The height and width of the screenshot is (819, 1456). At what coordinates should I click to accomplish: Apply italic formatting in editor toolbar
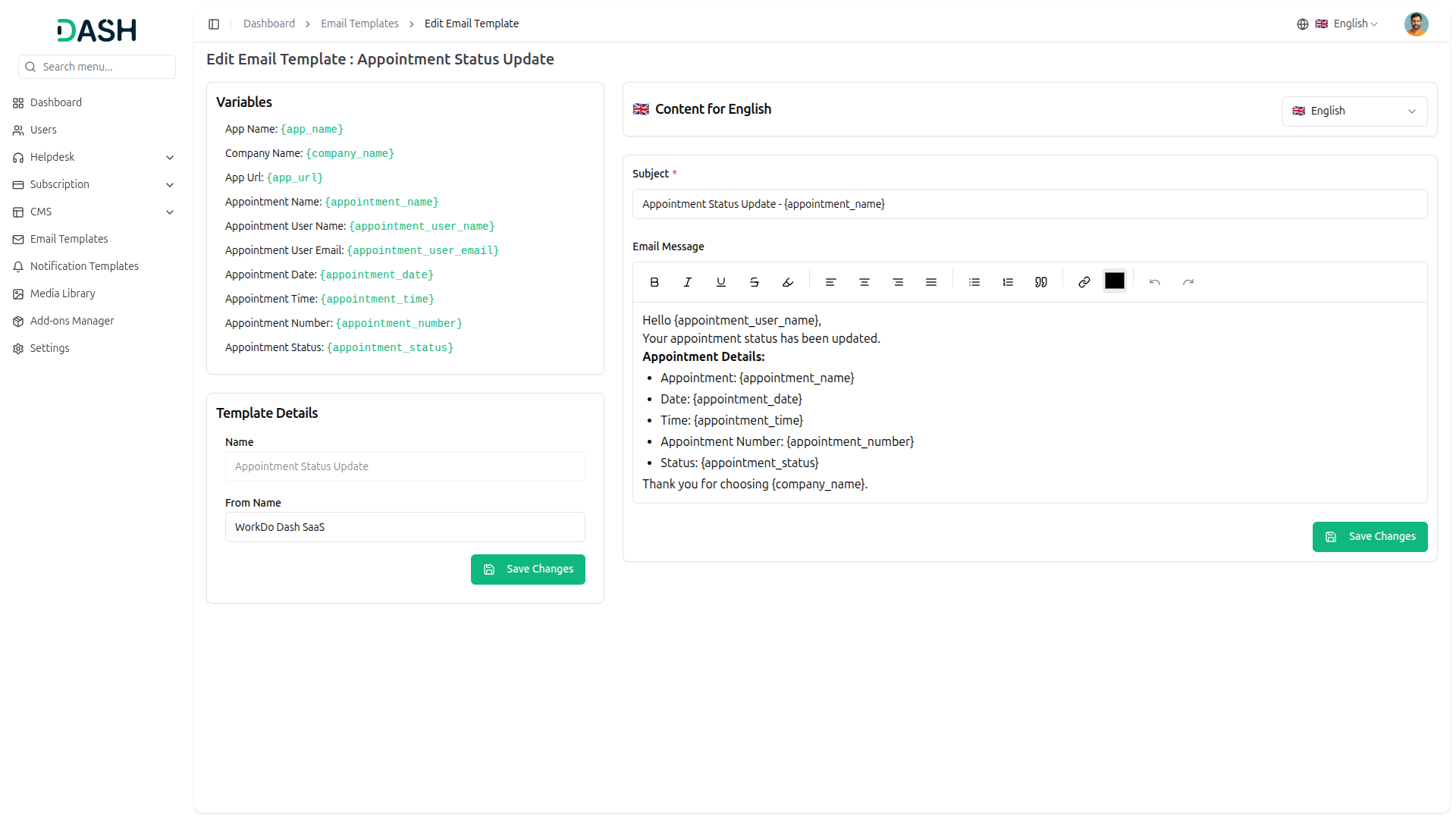[x=688, y=282]
